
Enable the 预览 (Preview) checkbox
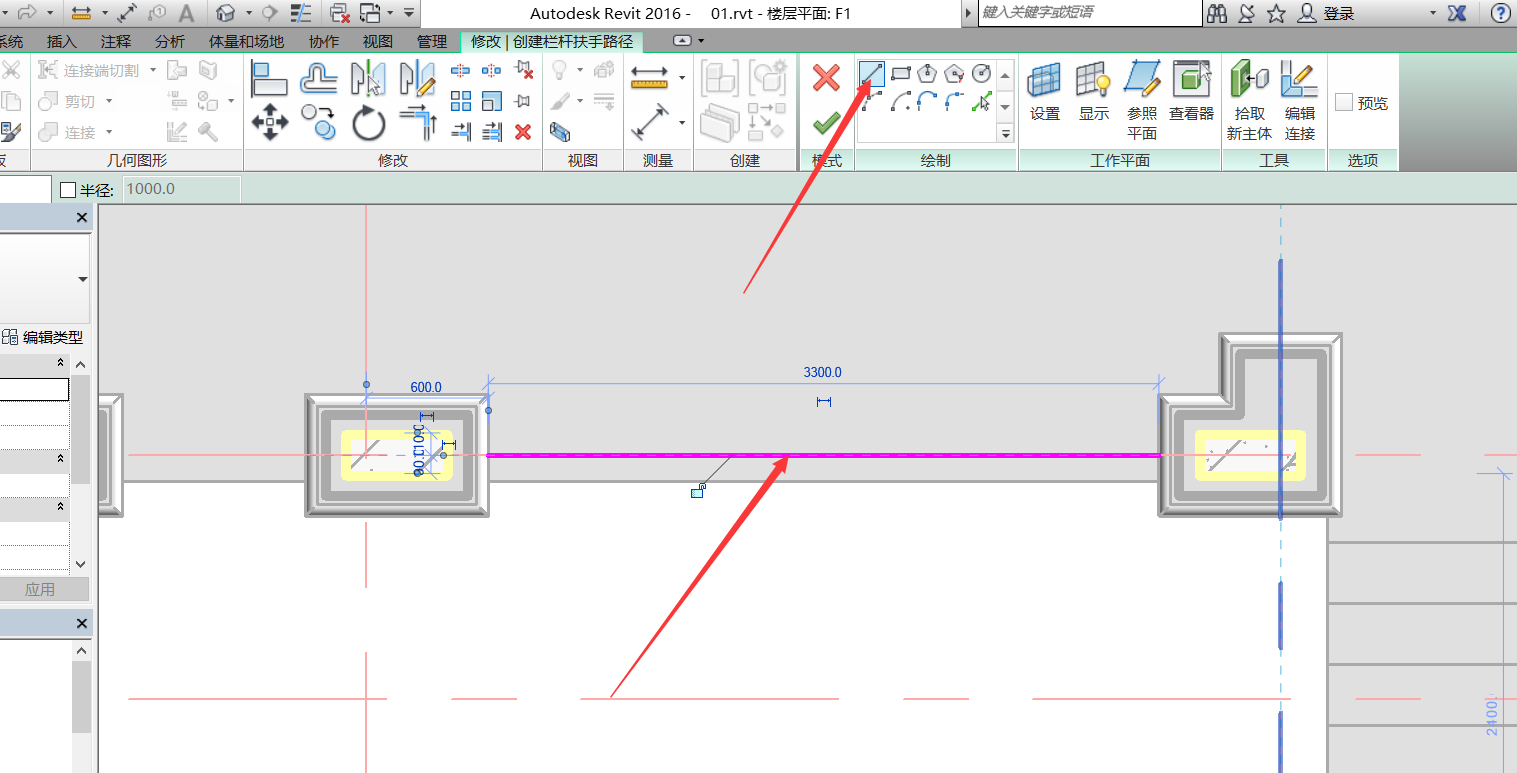(1344, 103)
